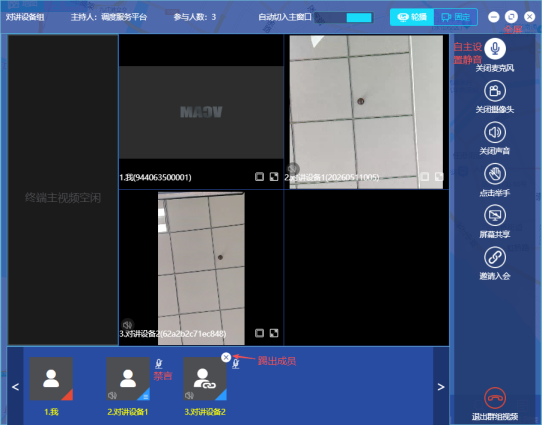The width and height of the screenshot is (542, 425).
Task: Mute member 对讲设备2 via microphone icon
Action: (236, 363)
